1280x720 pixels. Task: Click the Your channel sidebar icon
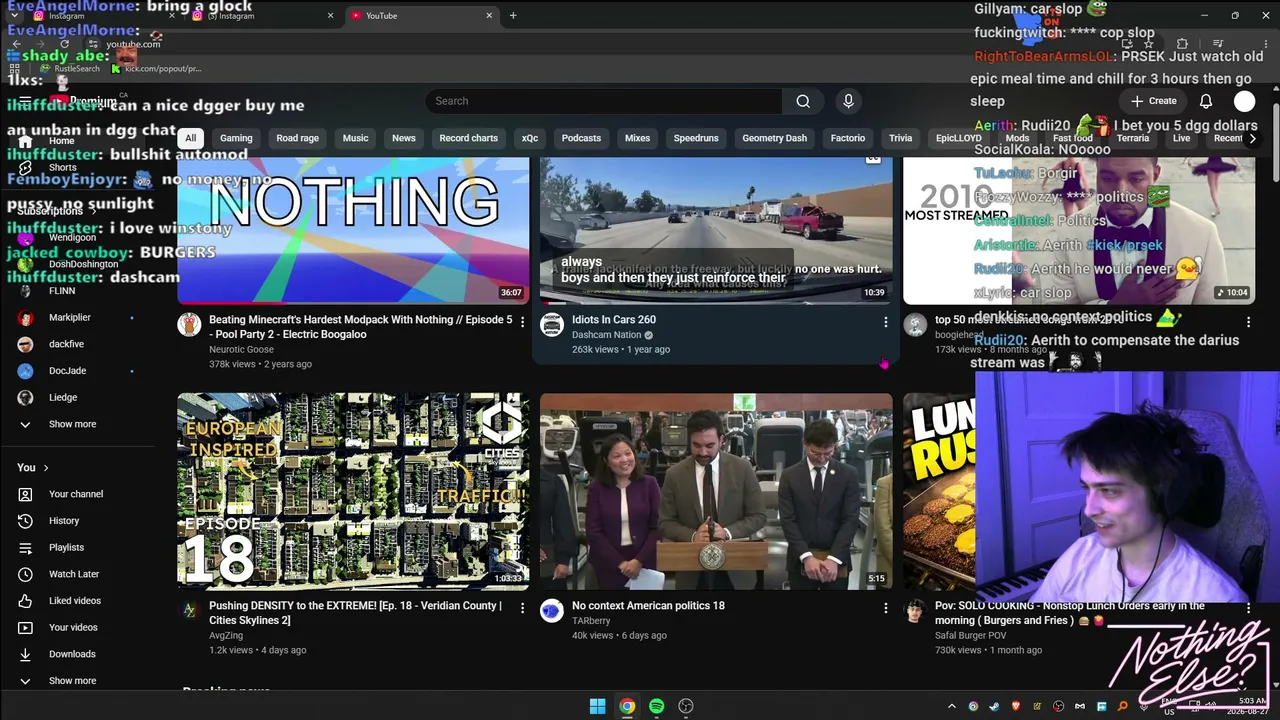click(26, 494)
